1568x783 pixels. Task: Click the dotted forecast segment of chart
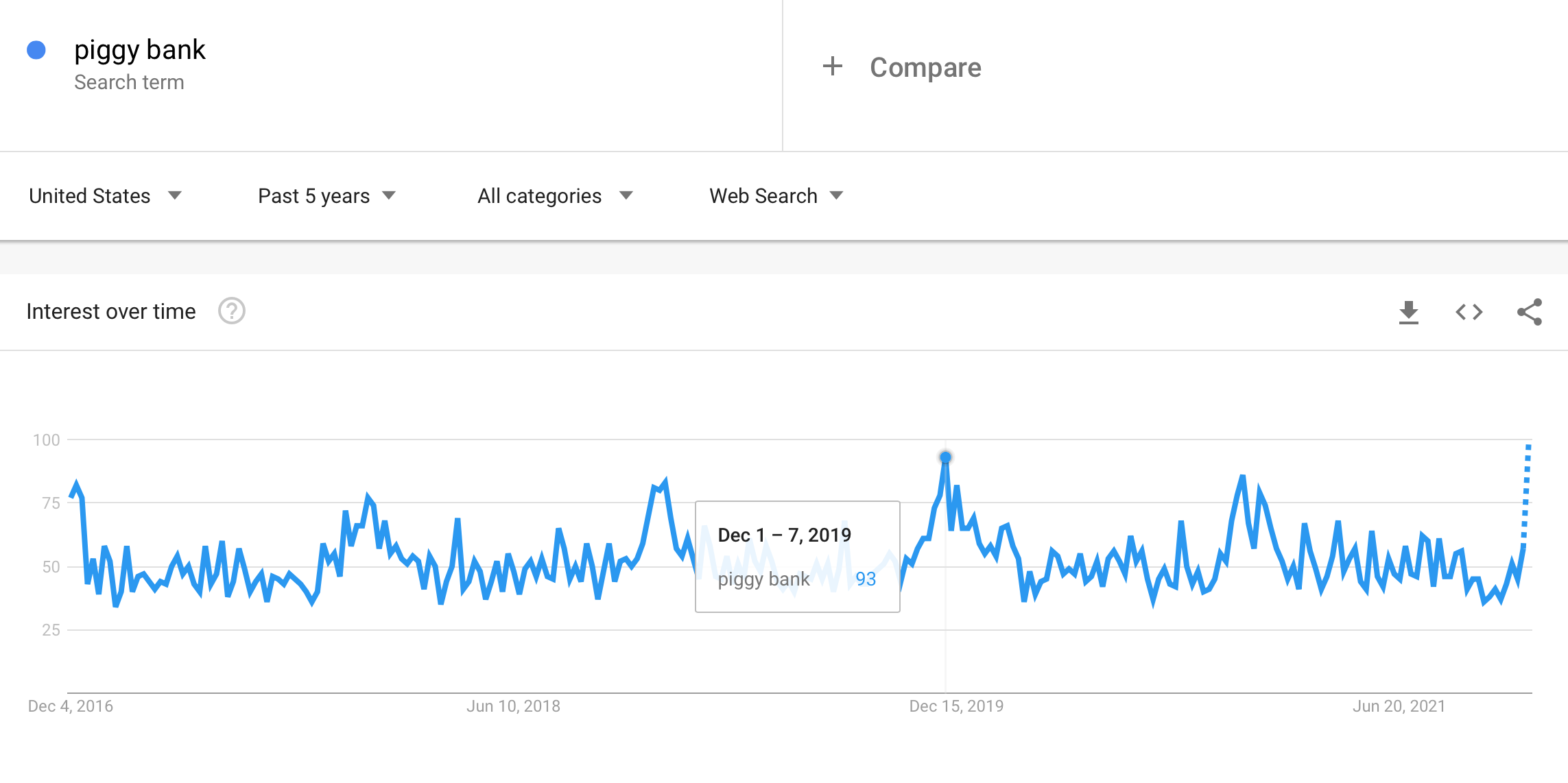[1526, 494]
